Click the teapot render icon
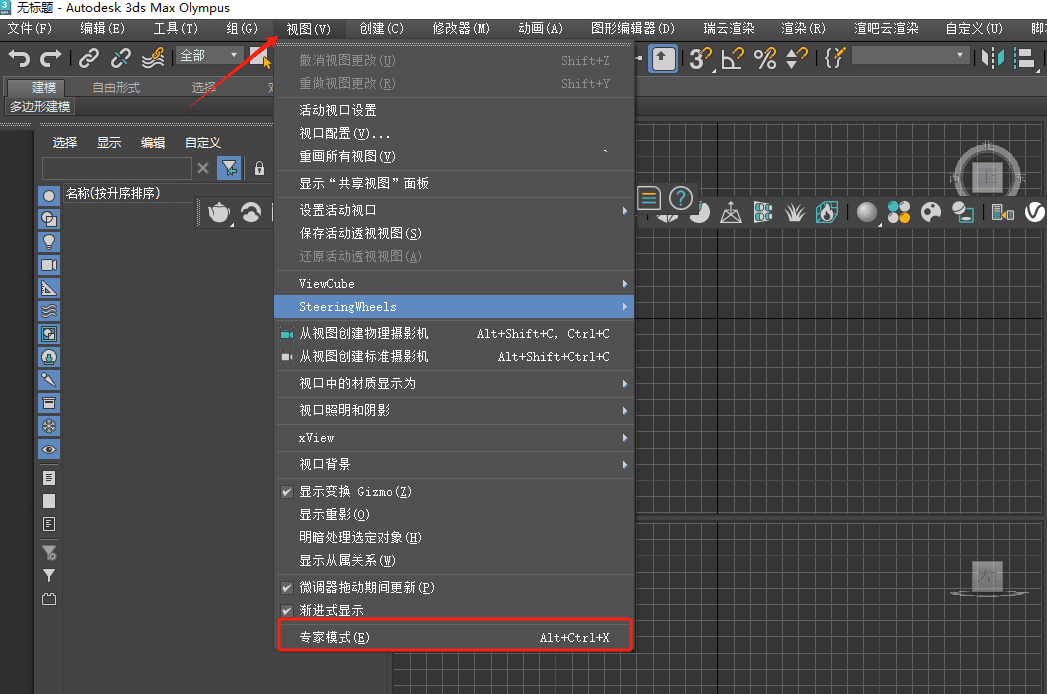1047x694 pixels. 219,212
